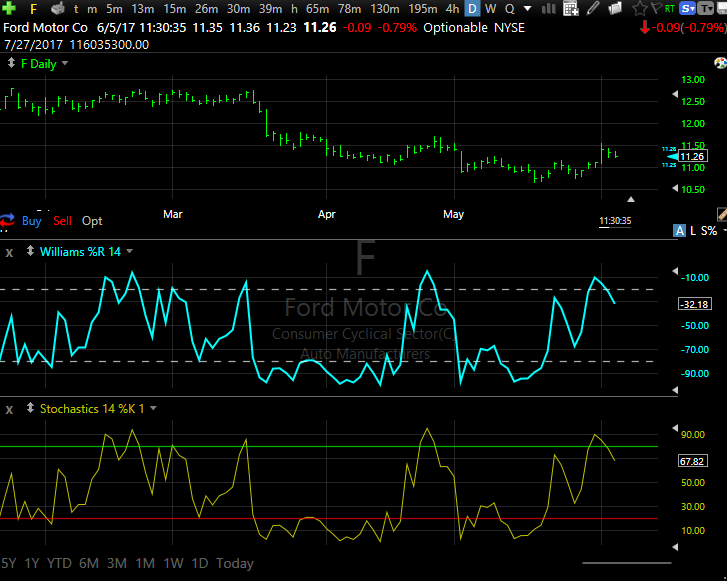Switch chart to 30m timeframe
727x581 pixels.
point(238,9)
